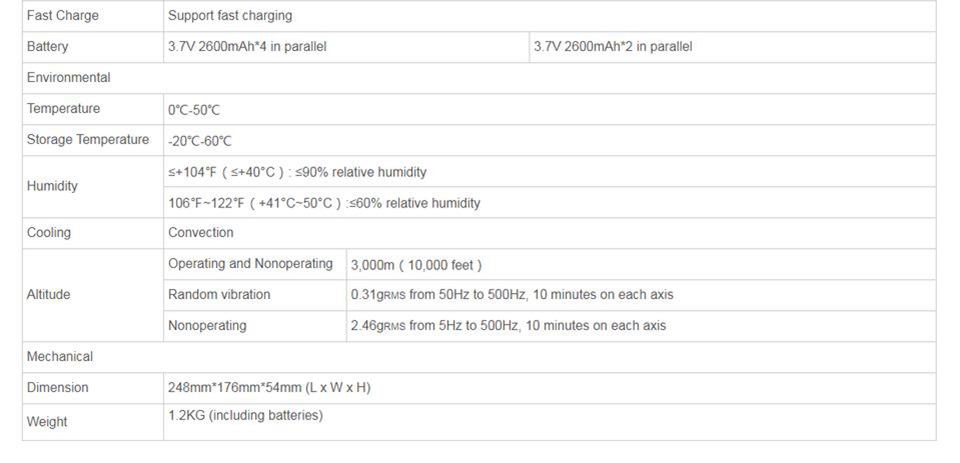Click the '2600mAh*4 in parallel' battery cell
The width and height of the screenshot is (960, 463).
coord(247,47)
